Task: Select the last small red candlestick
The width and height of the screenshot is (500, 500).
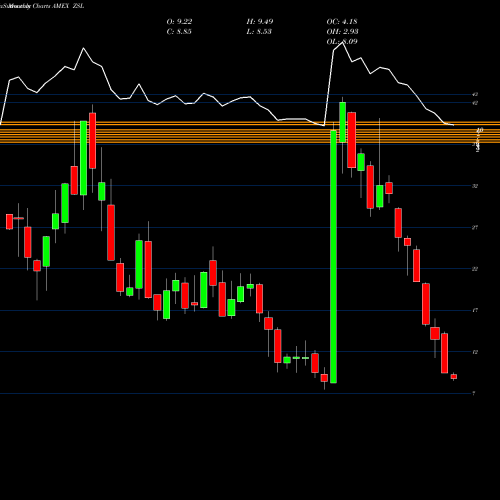Action: [454, 377]
